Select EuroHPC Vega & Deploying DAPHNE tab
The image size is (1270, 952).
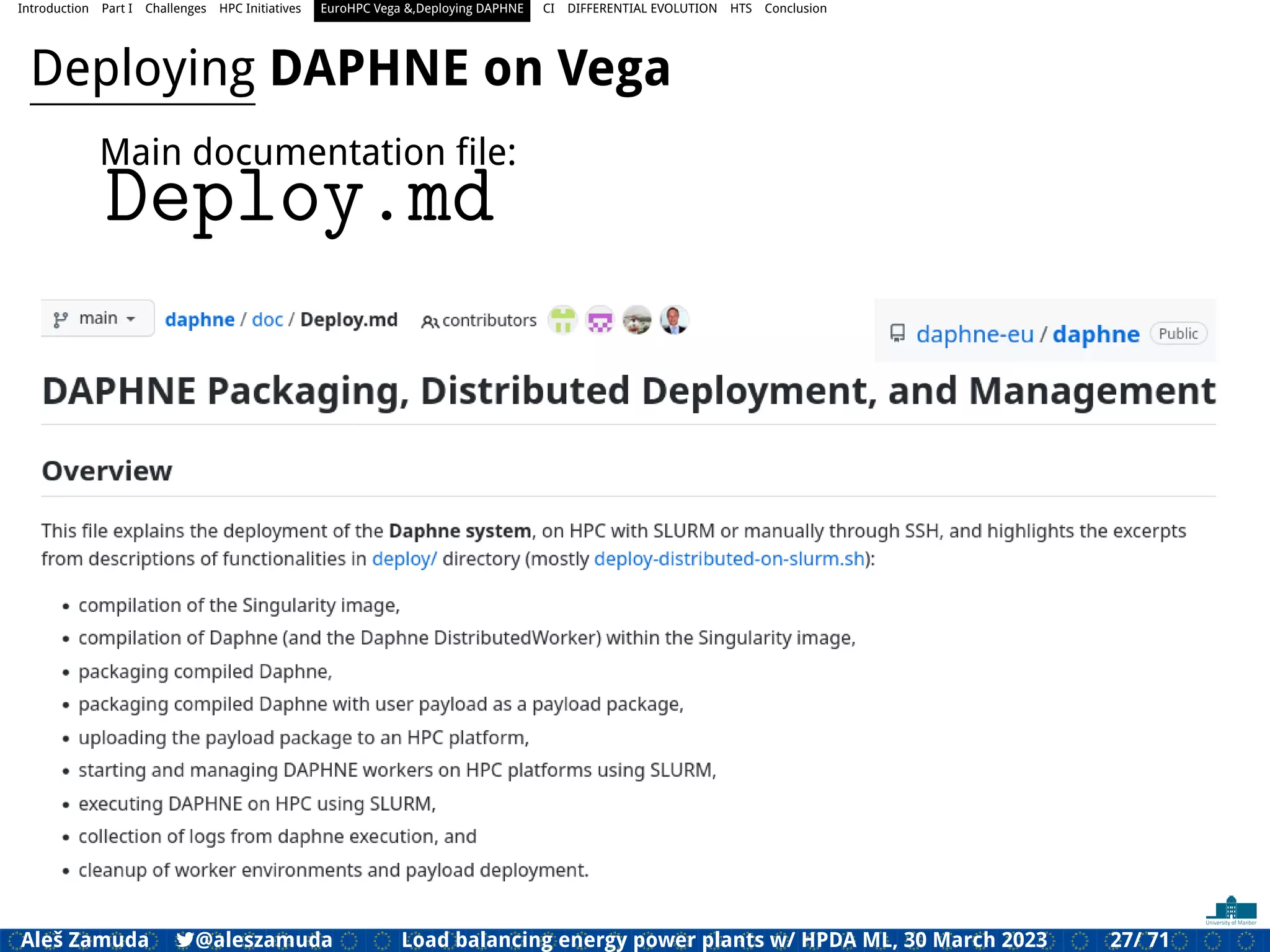click(422, 10)
